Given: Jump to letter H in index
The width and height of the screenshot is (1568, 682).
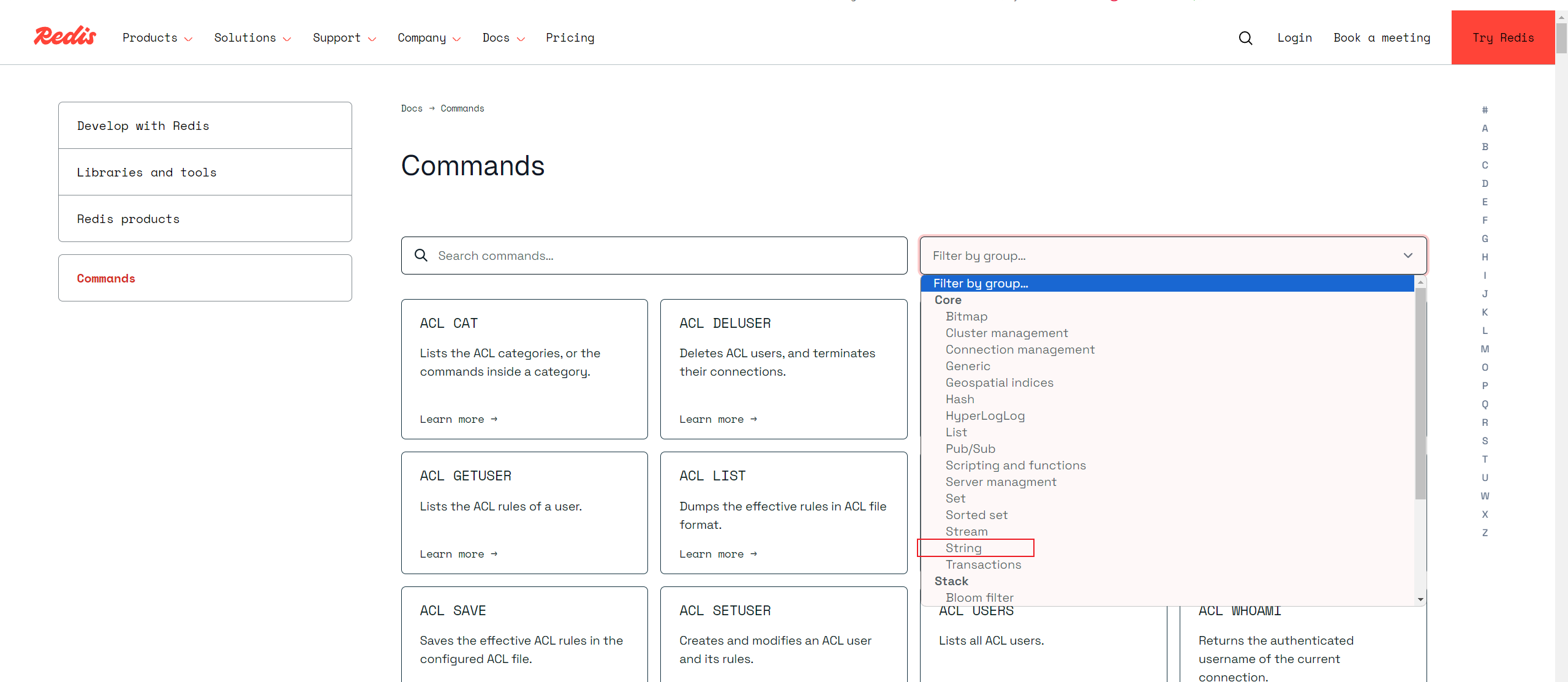Looking at the screenshot, I should (x=1485, y=257).
